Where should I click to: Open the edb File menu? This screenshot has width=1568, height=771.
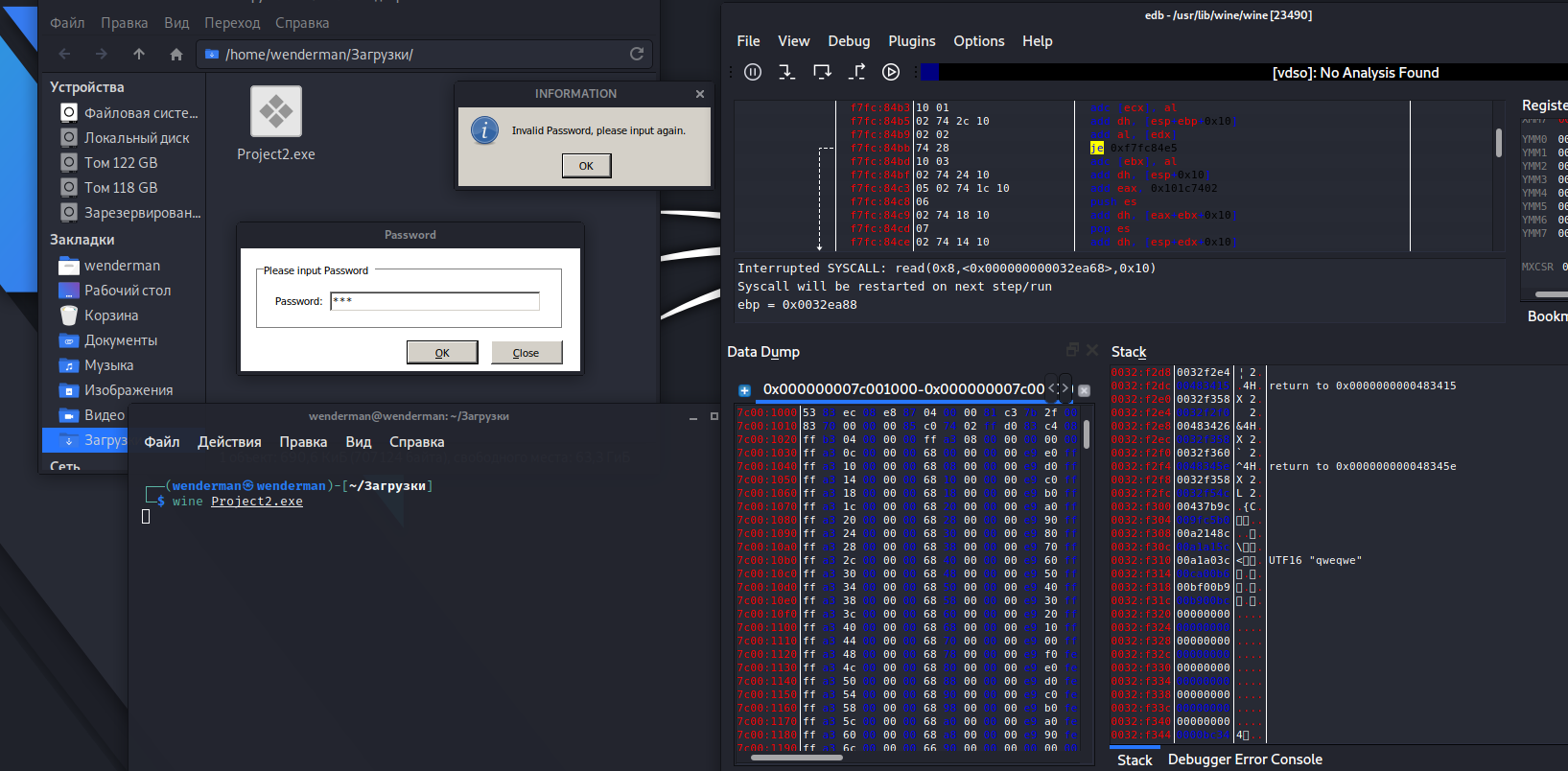coord(748,41)
